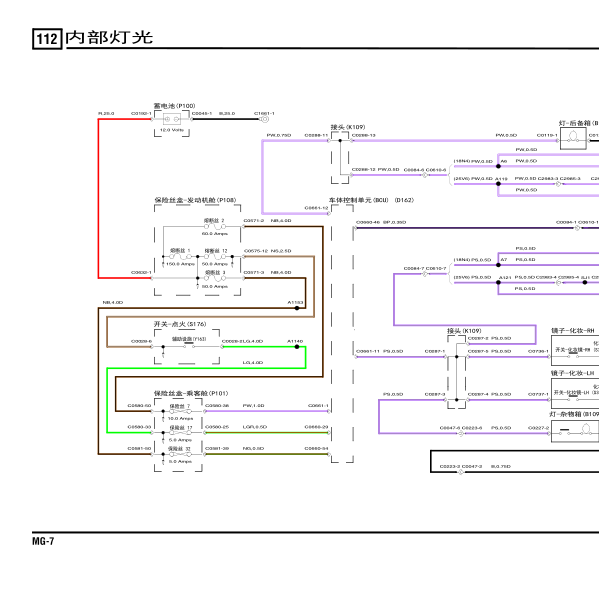The image size is (599, 595).
Task: Click the 保险丝盒-乘客舱 (P101) label
Action: coord(191,393)
